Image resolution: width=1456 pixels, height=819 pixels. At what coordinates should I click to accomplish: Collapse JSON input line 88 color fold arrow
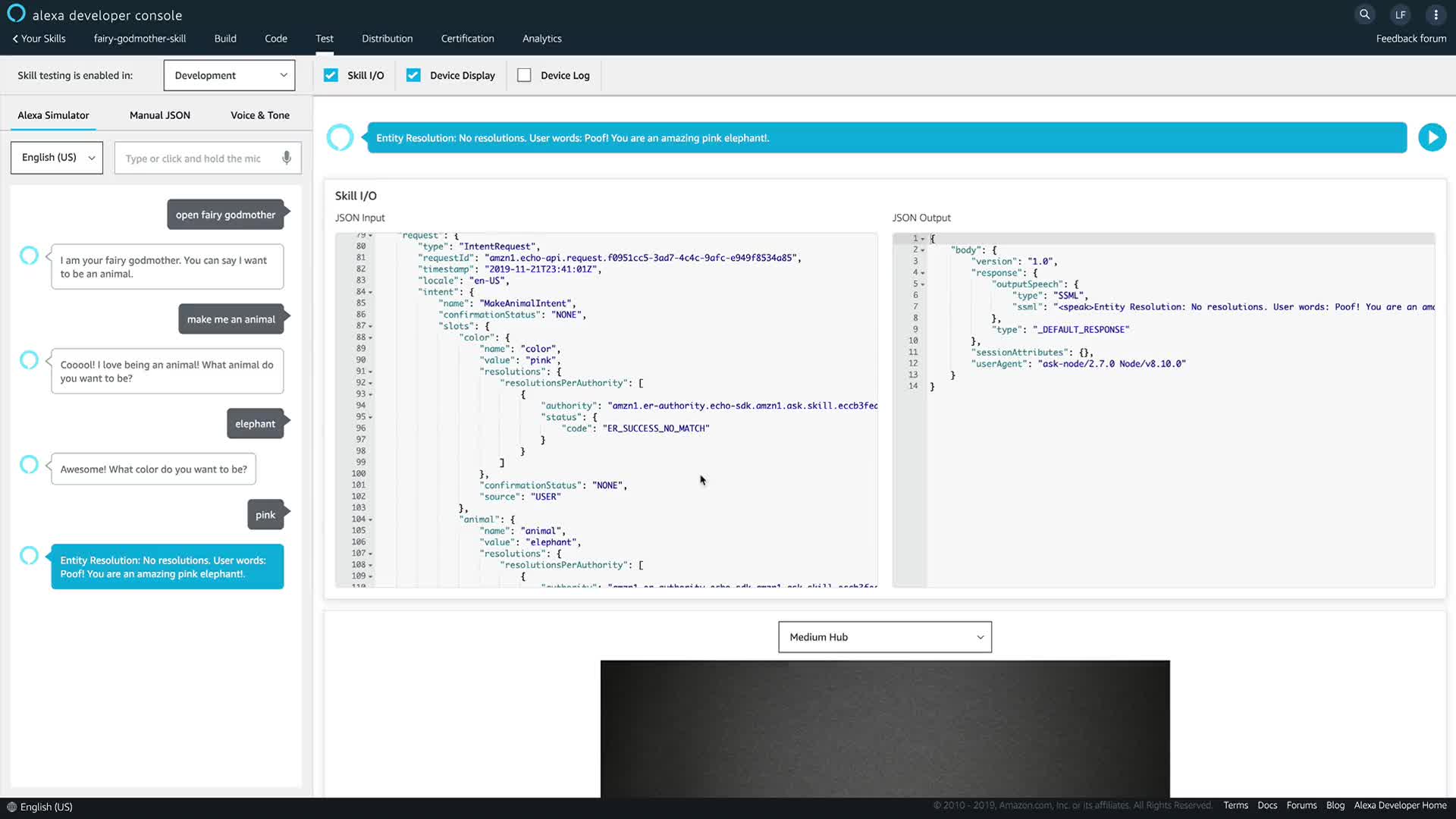[x=371, y=338]
